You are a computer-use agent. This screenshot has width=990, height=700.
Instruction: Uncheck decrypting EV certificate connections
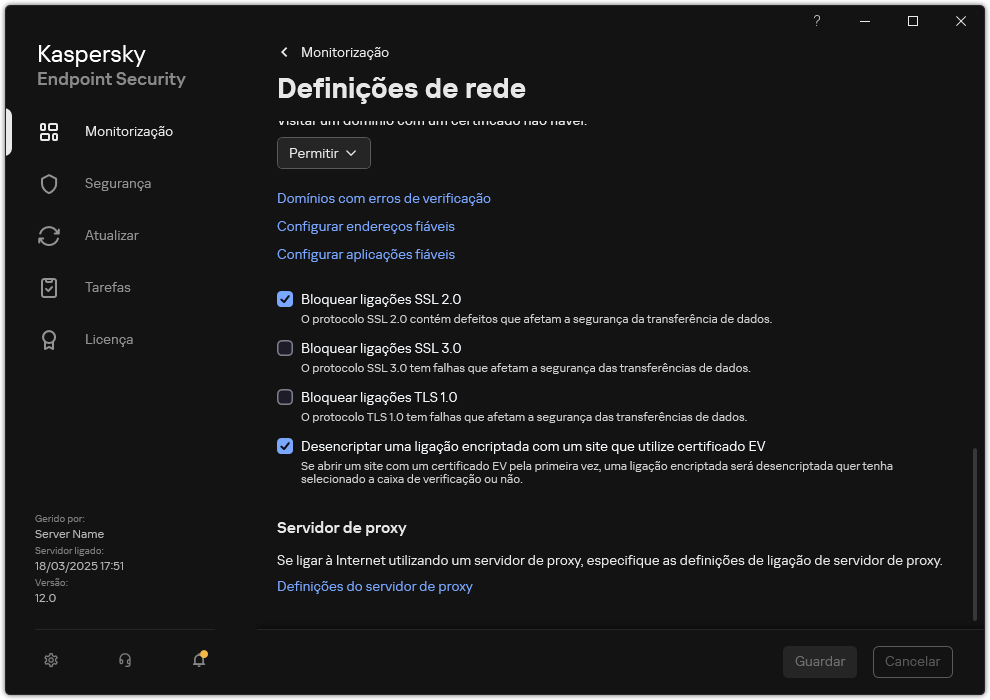click(x=285, y=445)
